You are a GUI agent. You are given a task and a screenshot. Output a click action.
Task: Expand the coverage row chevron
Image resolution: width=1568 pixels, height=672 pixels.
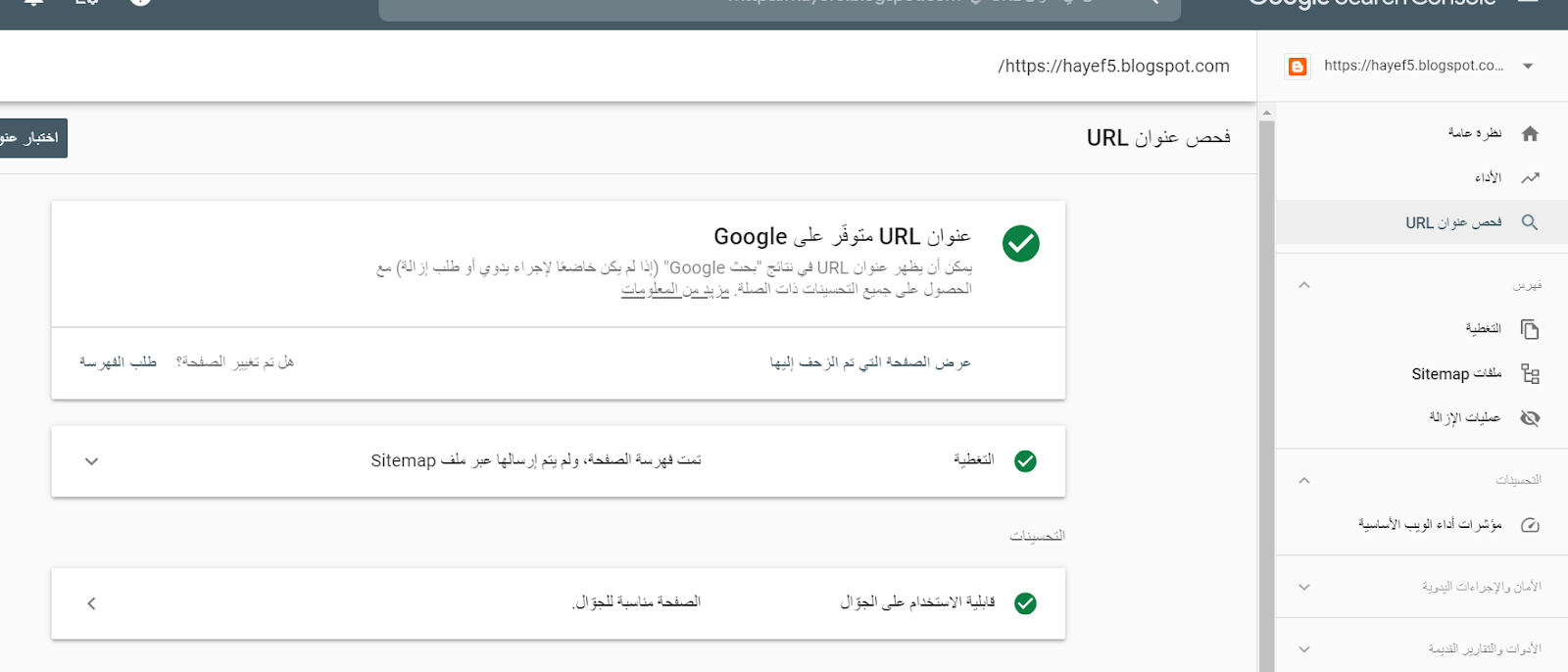tap(91, 461)
